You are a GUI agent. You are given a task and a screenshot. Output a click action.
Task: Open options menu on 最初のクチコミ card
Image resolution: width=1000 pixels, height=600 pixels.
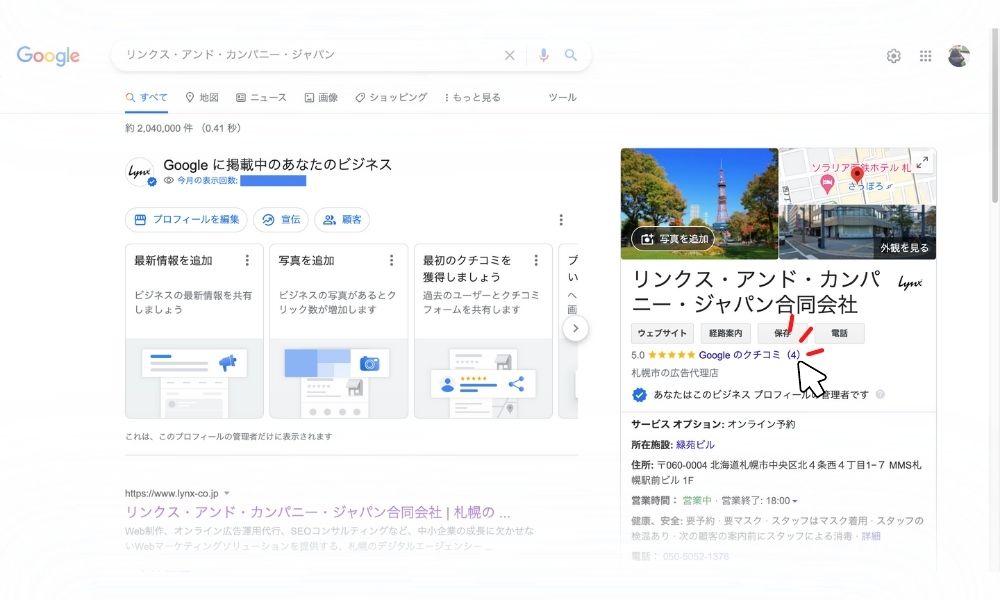[x=536, y=260]
